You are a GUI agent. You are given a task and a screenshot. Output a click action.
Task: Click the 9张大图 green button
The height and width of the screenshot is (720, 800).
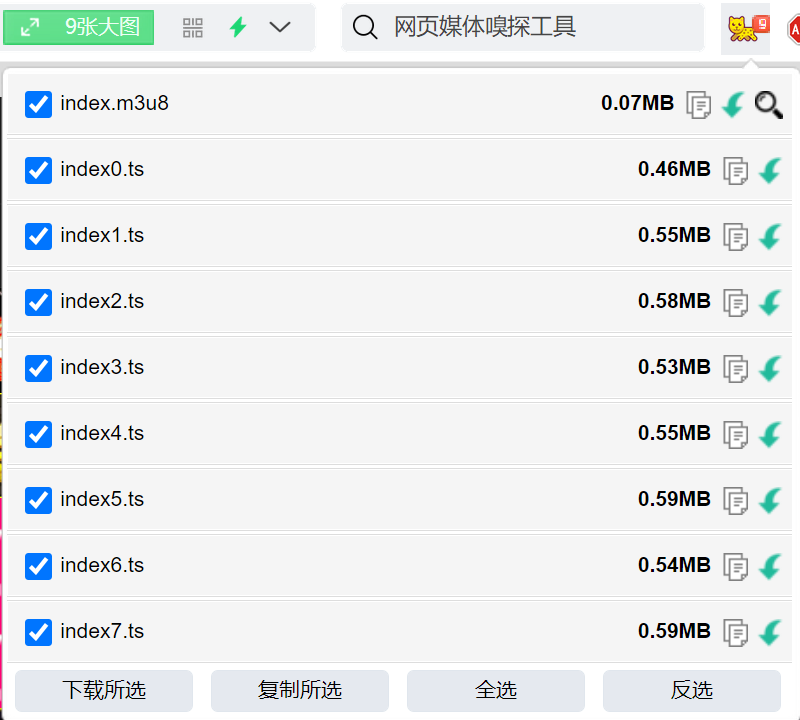[79, 27]
